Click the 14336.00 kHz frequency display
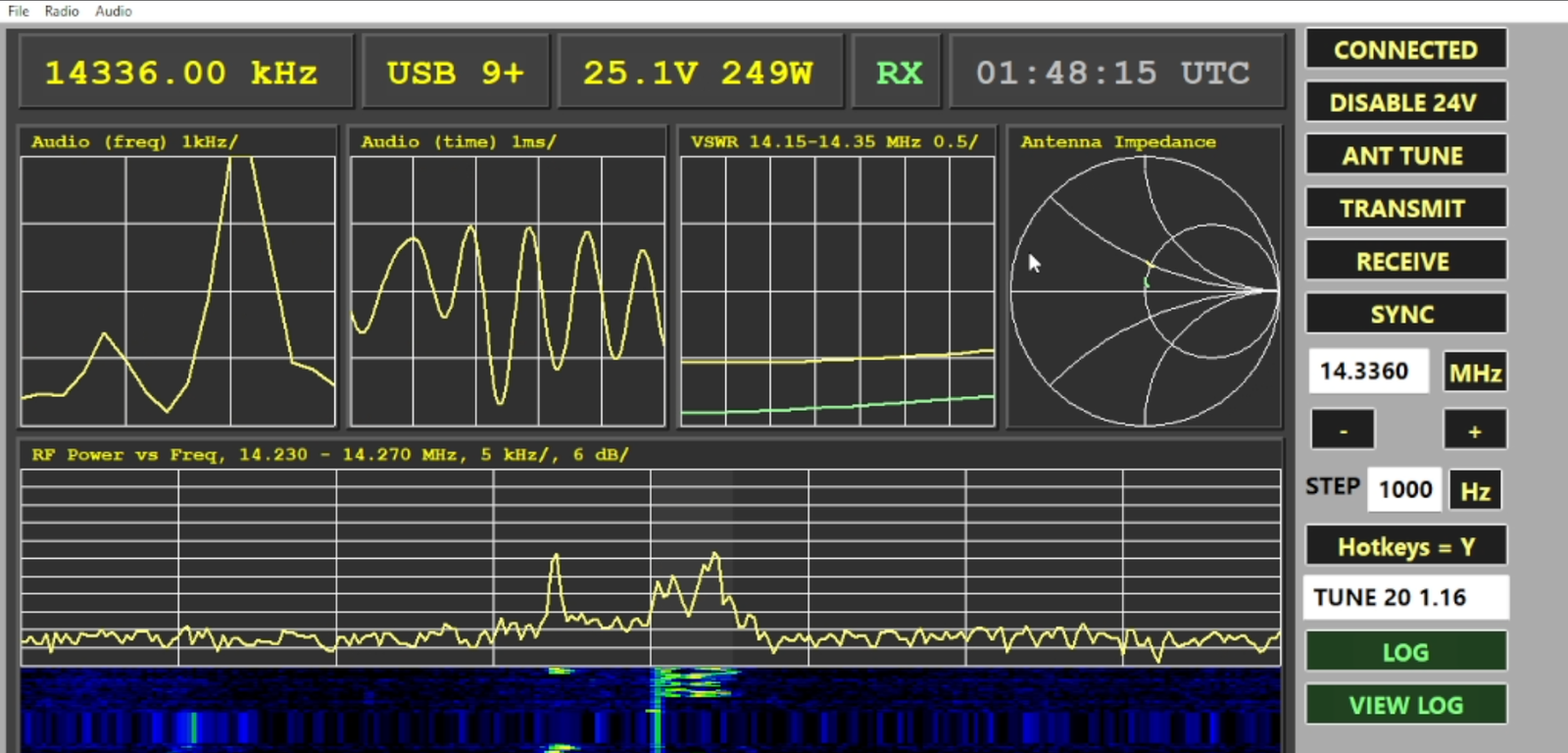This screenshot has width=1568, height=753. pyautogui.click(x=185, y=73)
